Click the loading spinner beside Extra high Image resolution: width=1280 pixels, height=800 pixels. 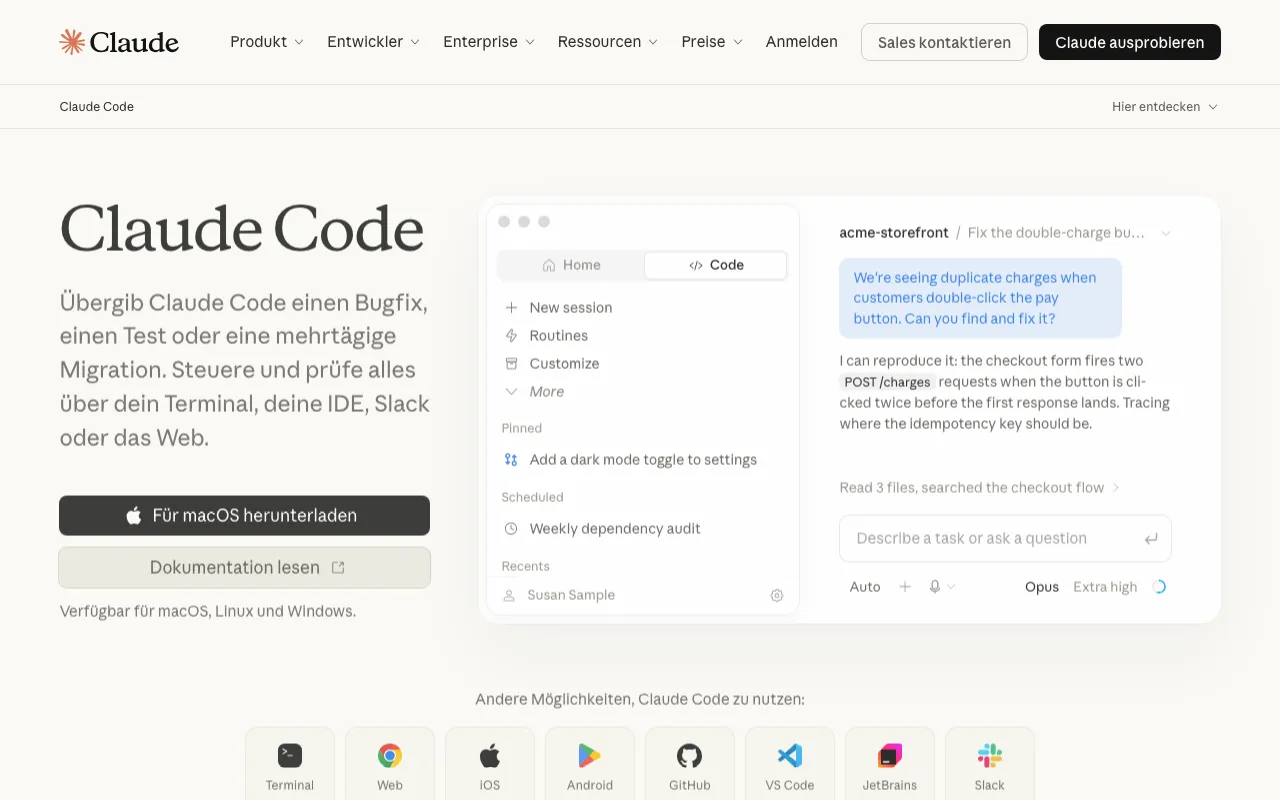tap(1159, 587)
